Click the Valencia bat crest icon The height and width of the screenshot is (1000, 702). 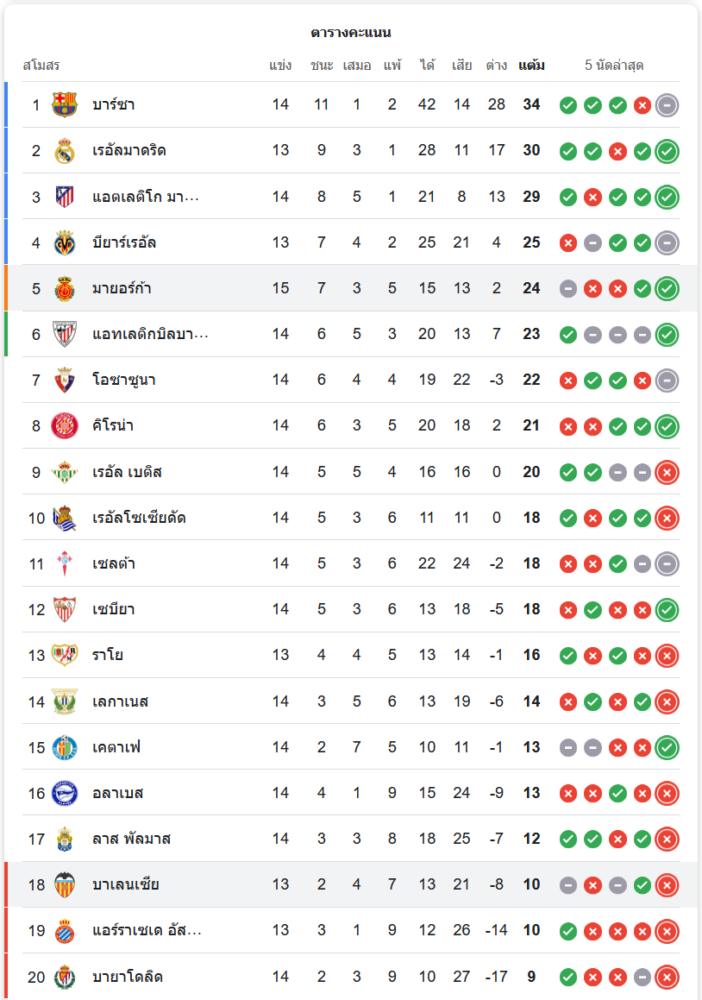[65, 885]
